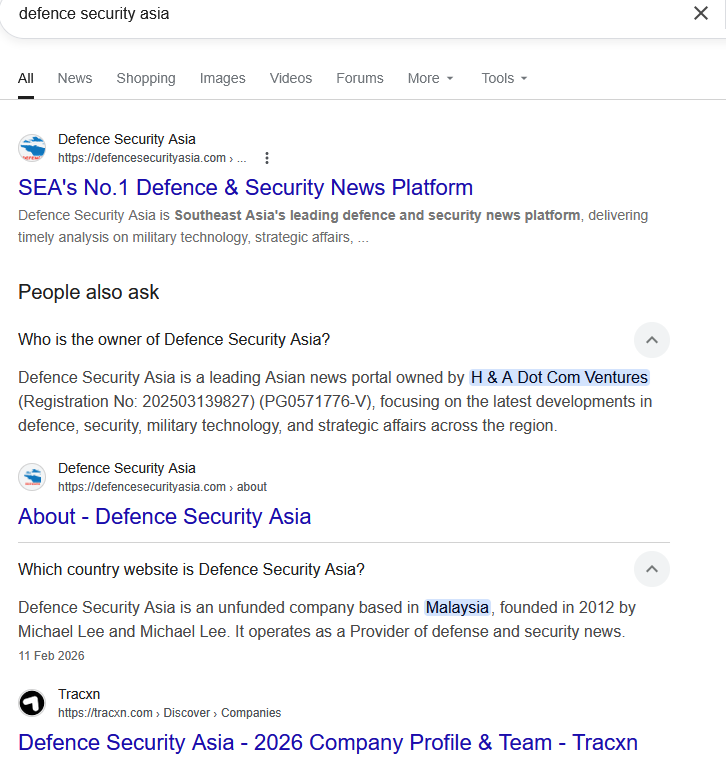Screen dimensions: 726x769
Task: Open the Shopping tab
Action: 146,78
